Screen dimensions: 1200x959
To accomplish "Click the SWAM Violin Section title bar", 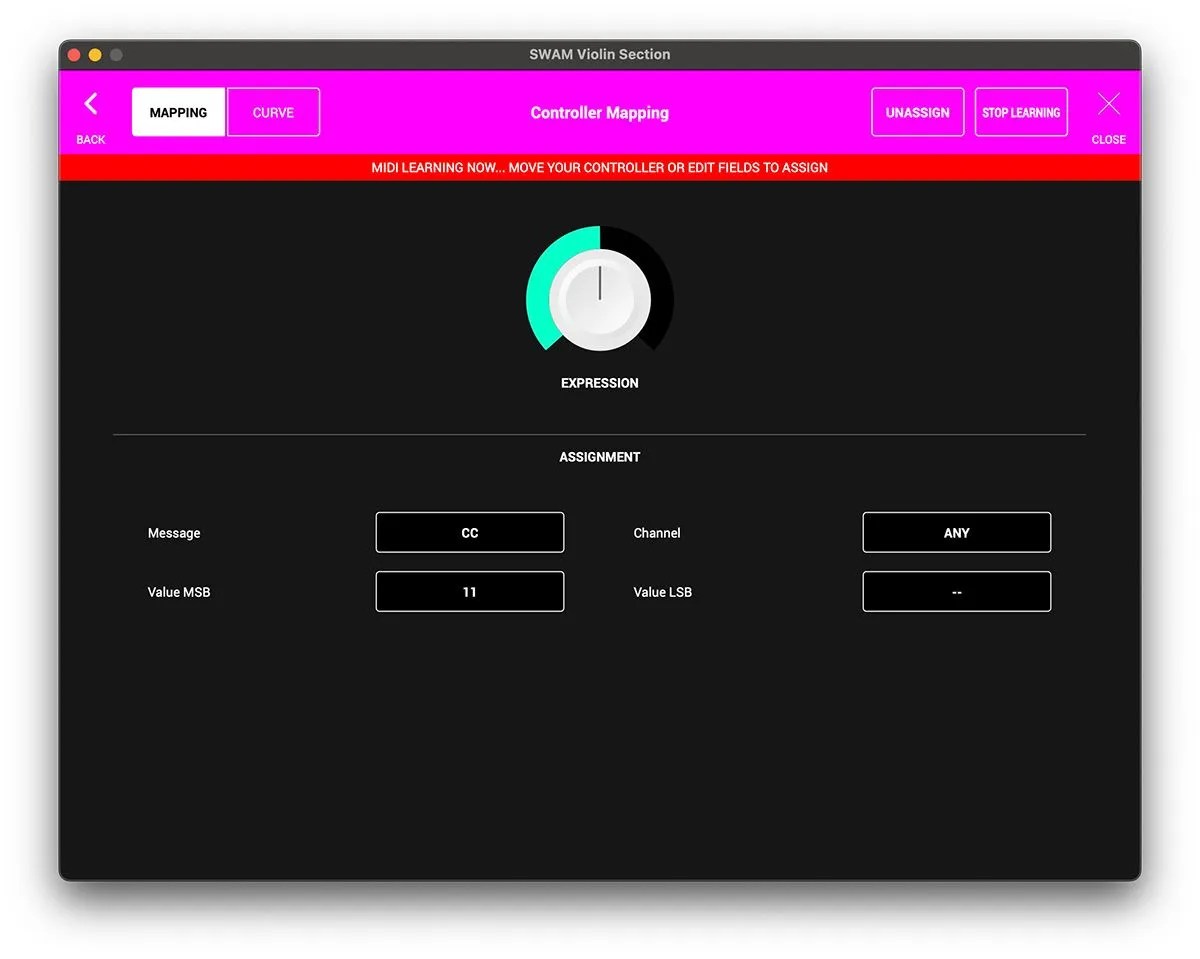I will 600,55.
